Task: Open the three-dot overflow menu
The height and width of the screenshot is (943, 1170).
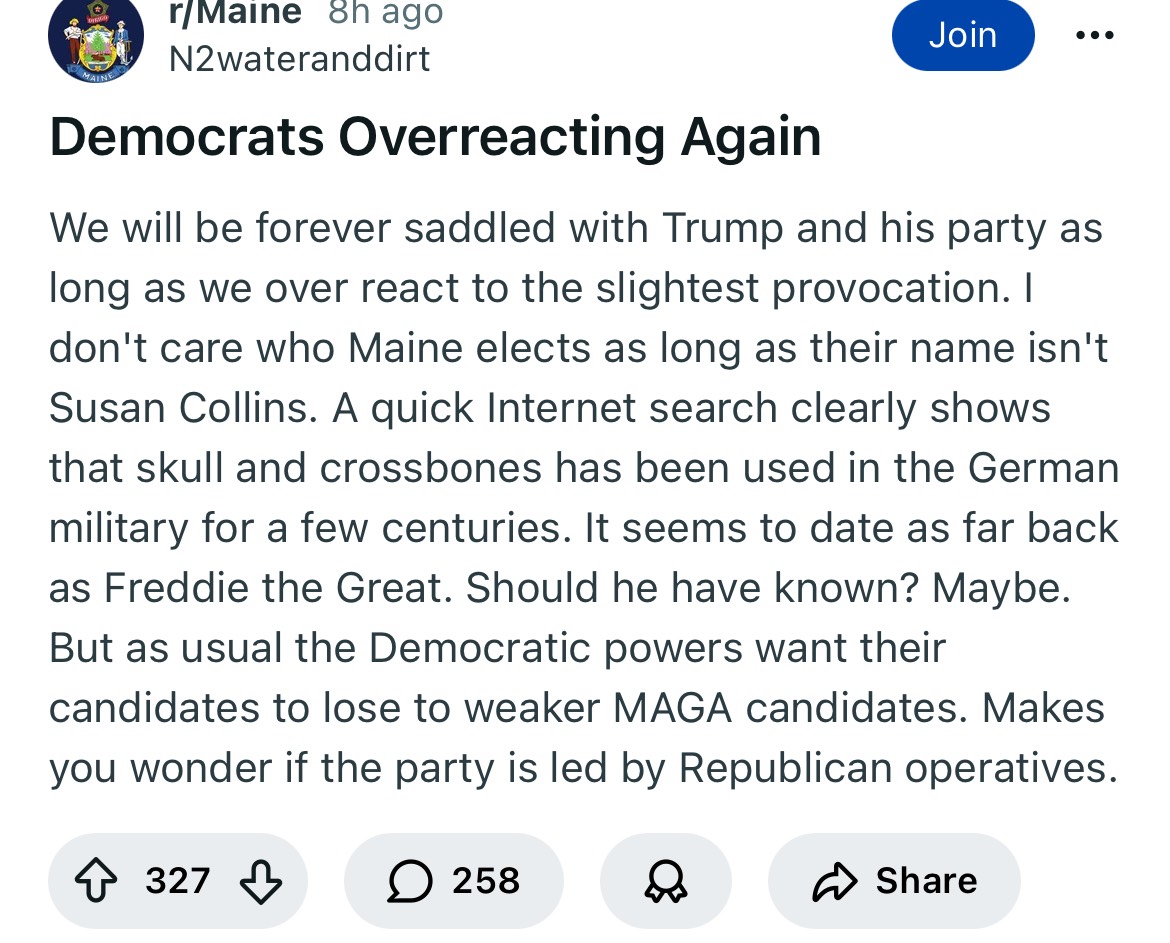Action: point(1095,35)
